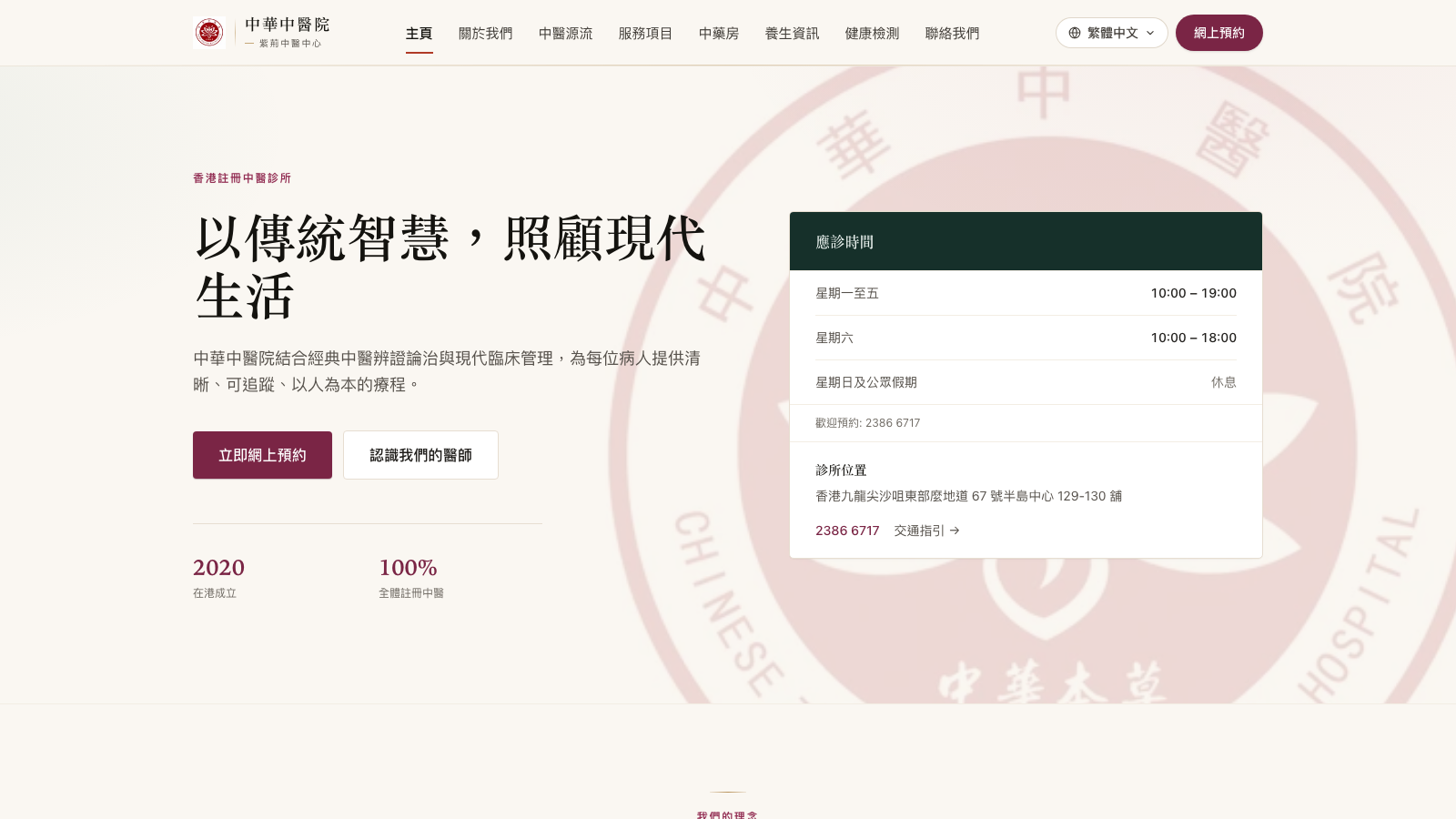Click the 歡迎預約: 2386 6717 note
Image resolution: width=1456 pixels, height=819 pixels.
(868, 423)
